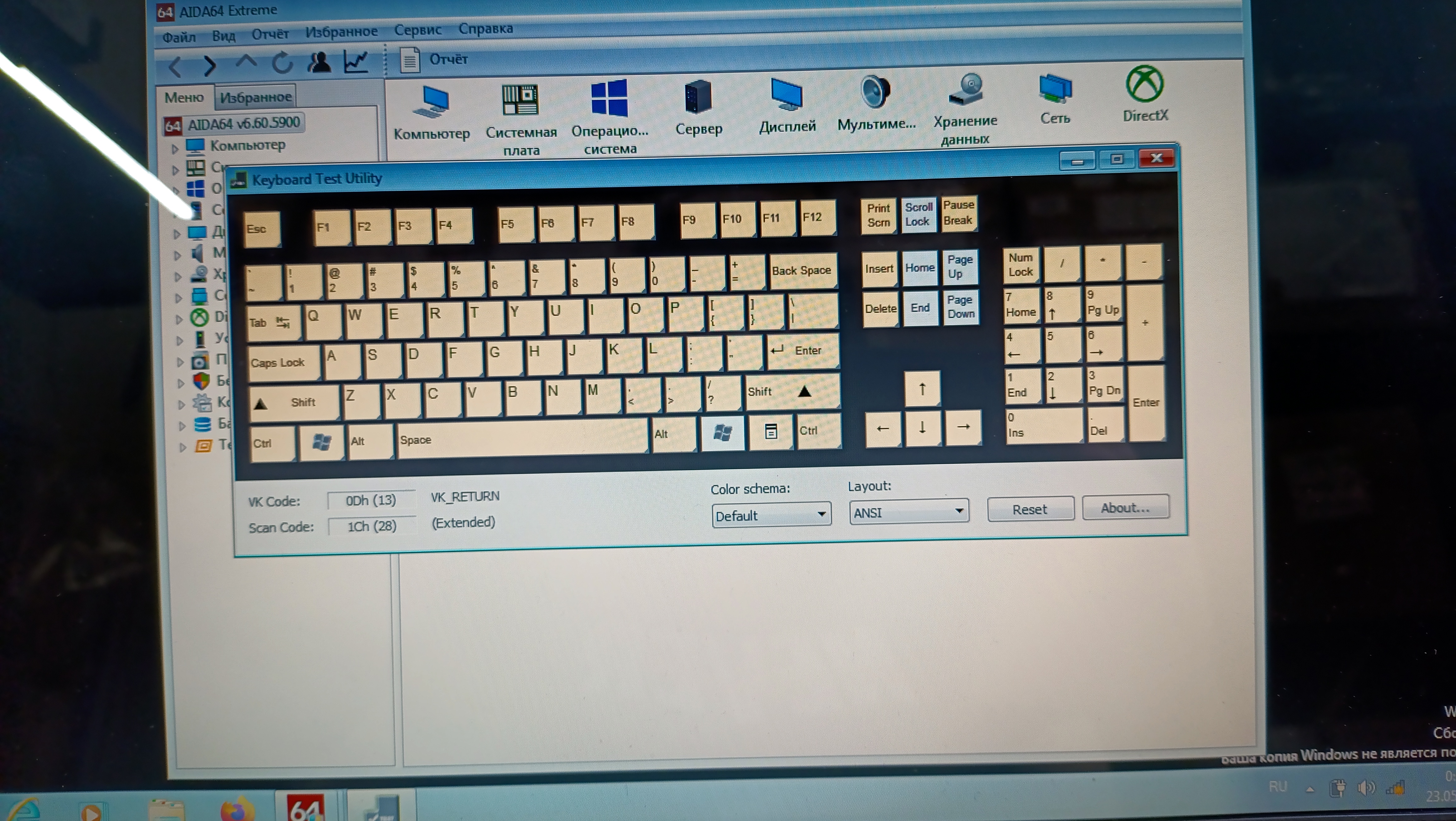Open the Системная плата motherboard icon

click(x=521, y=120)
